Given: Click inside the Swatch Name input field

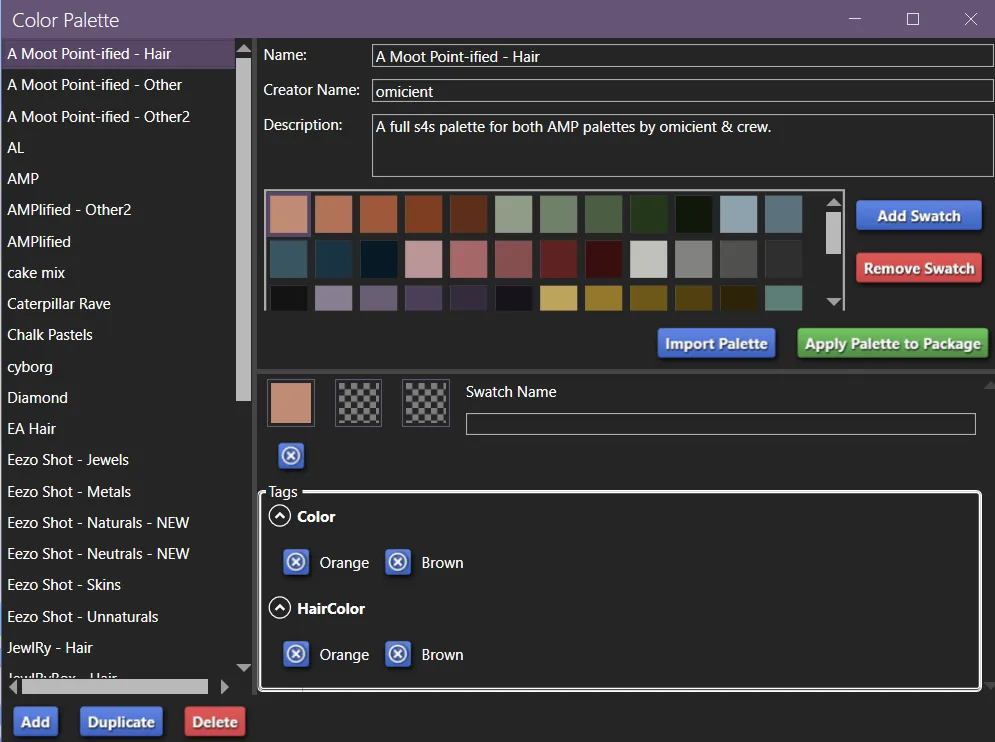Looking at the screenshot, I should coord(720,424).
